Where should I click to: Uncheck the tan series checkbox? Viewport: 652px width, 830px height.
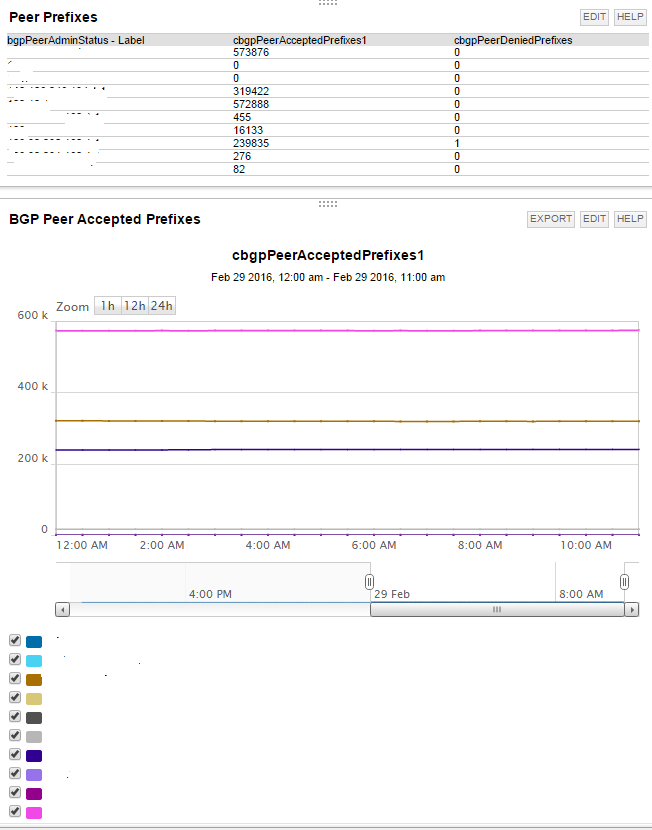pyautogui.click(x=15, y=698)
